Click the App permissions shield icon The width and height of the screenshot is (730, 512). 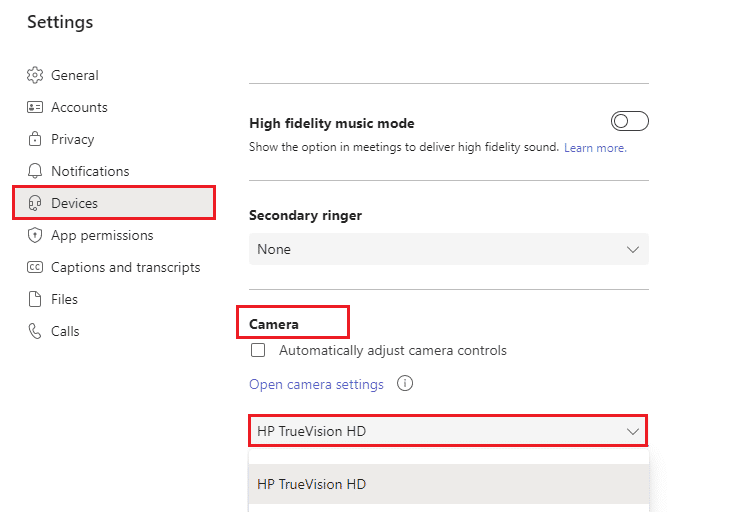coord(35,235)
